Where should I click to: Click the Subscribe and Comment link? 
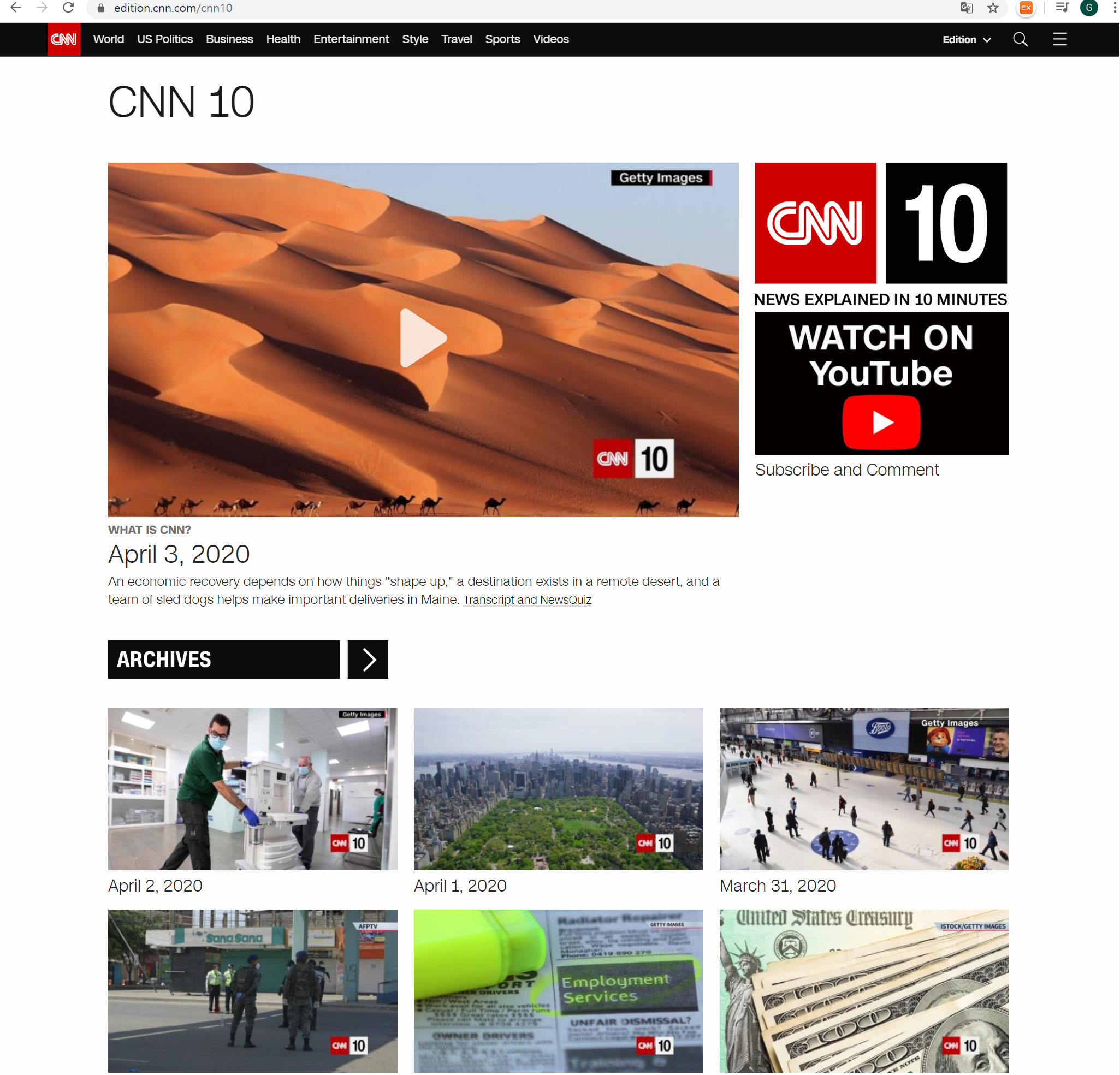[847, 470]
